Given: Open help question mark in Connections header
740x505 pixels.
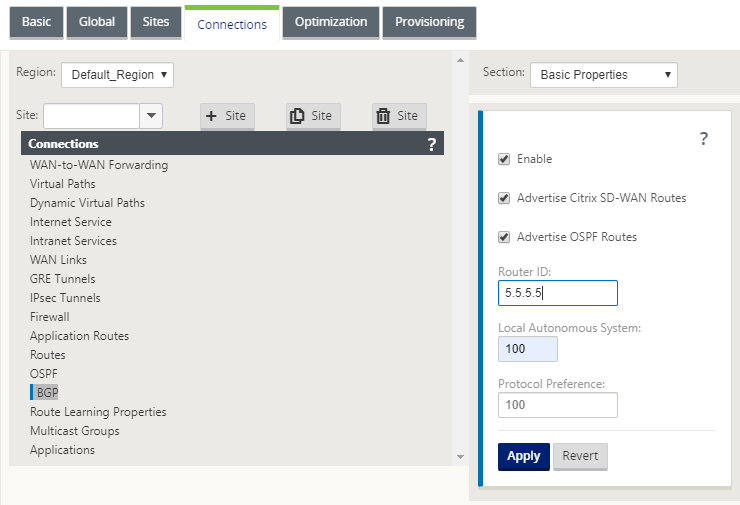Looking at the screenshot, I should pos(431,144).
